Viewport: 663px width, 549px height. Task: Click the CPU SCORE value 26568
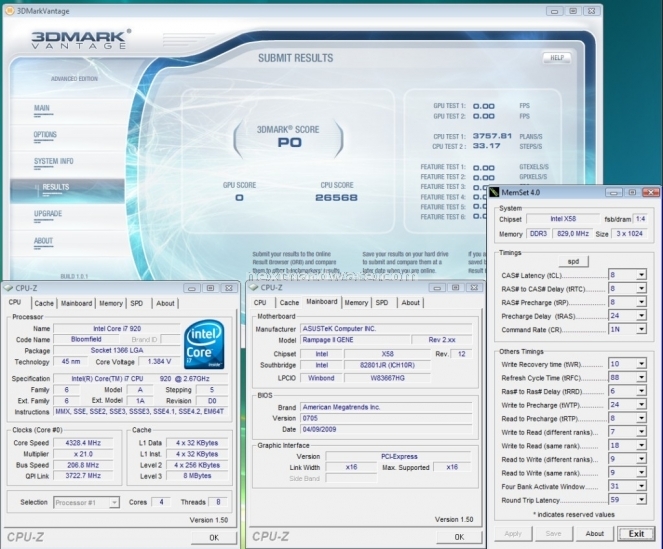pos(337,198)
